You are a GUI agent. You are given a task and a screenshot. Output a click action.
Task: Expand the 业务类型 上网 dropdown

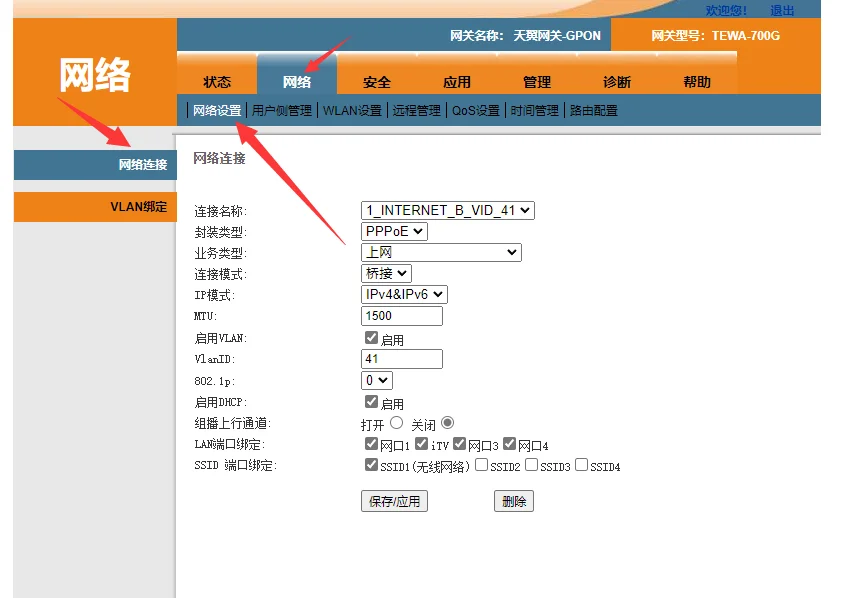(441, 252)
